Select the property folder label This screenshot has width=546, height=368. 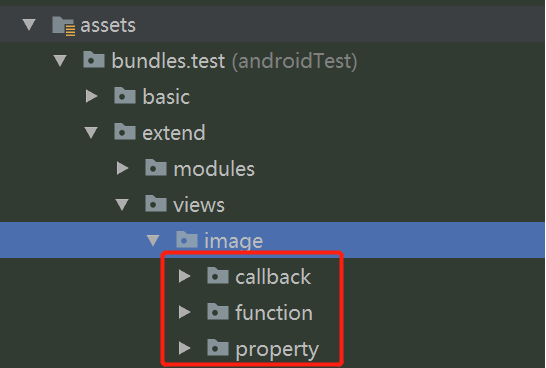(x=277, y=349)
